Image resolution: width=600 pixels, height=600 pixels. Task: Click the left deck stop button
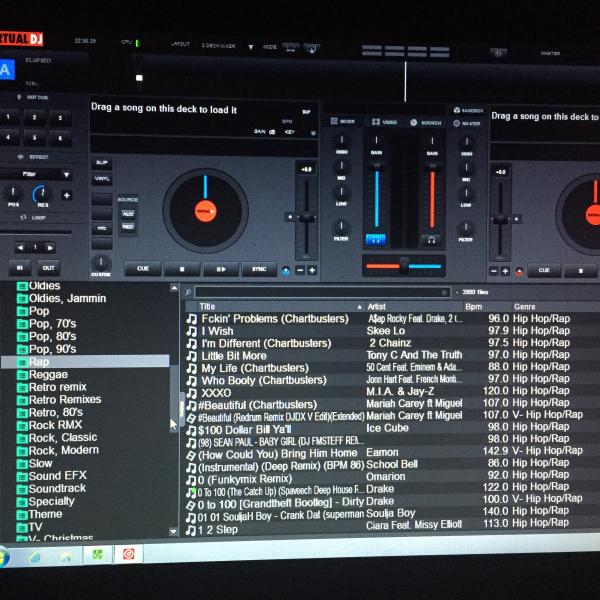pos(182,269)
